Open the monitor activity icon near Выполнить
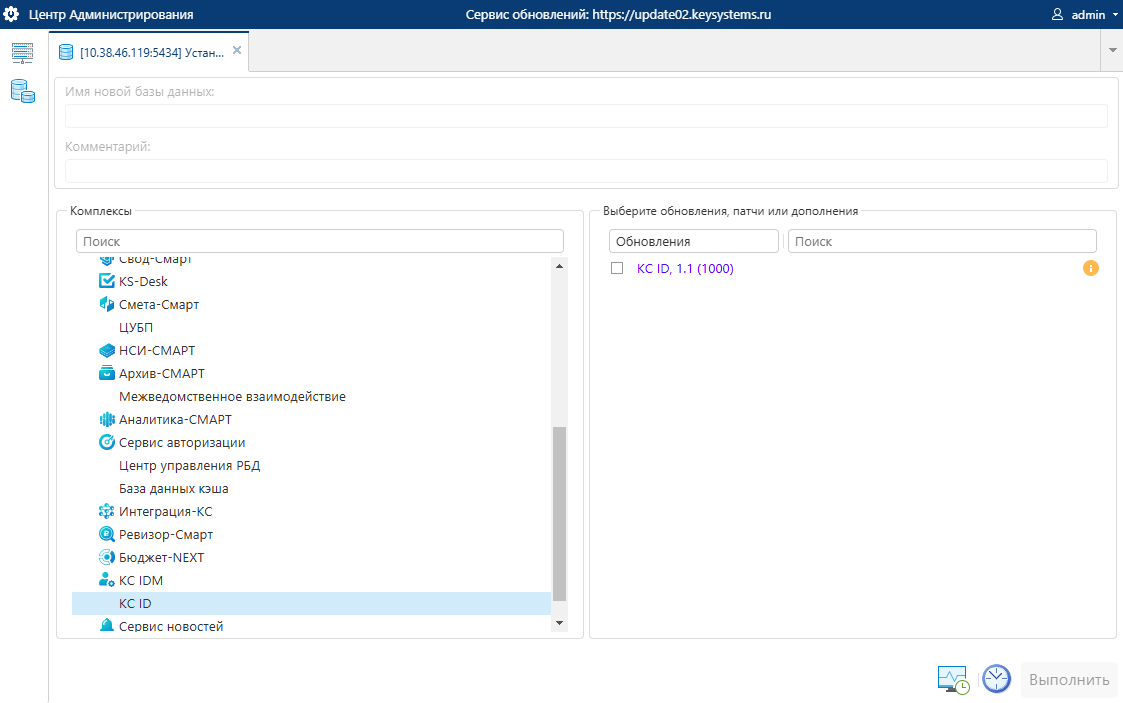 pyautogui.click(x=953, y=679)
